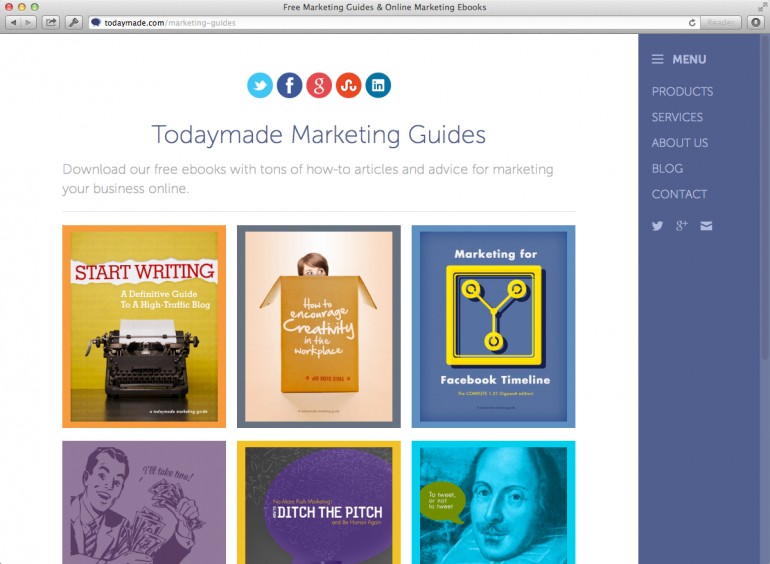Viewport: 770px width, 564px height.
Task: Open the Marketing for Facebook Timeline ebook
Action: [x=494, y=326]
